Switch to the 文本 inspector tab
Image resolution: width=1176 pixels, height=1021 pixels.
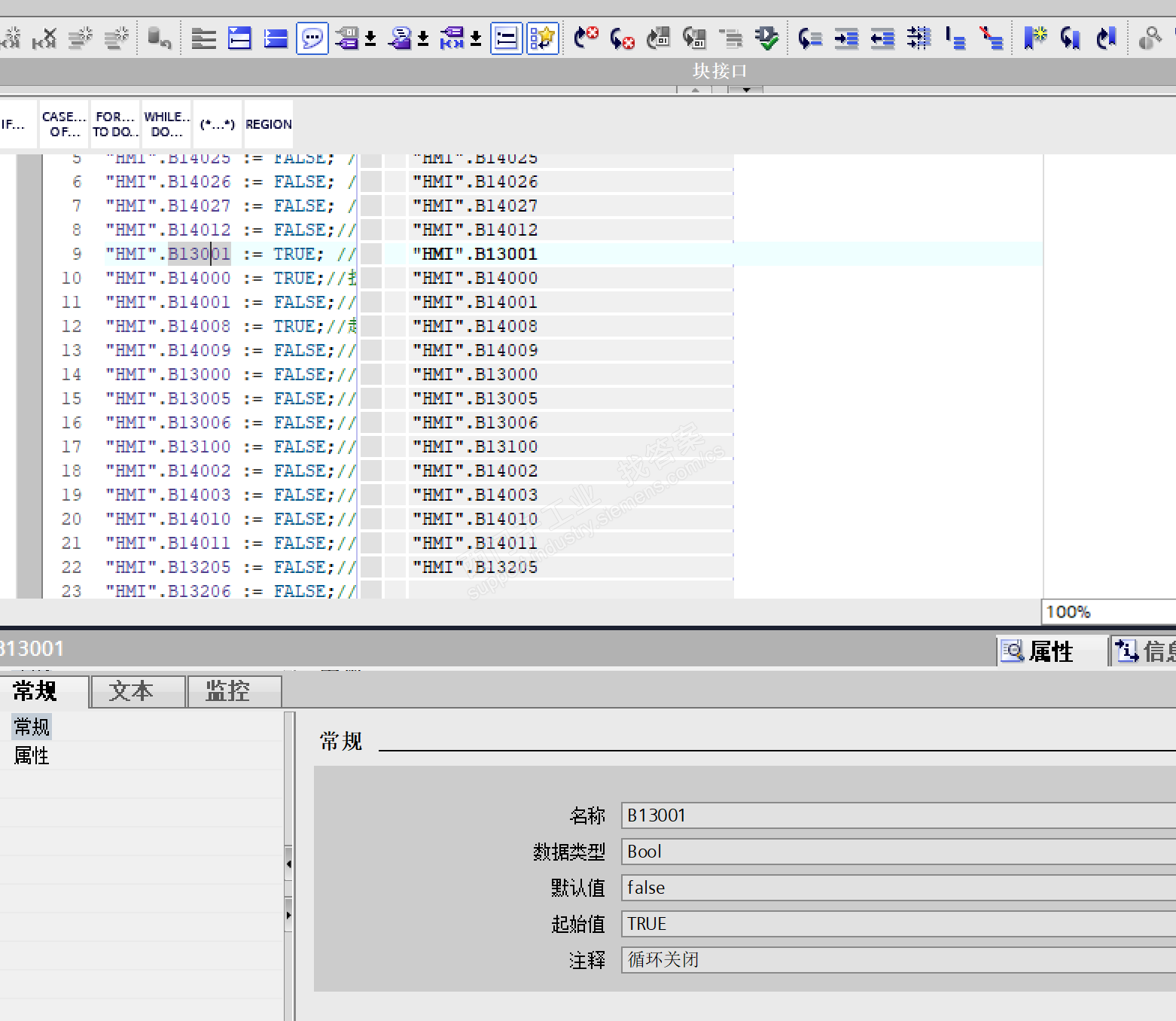pyautogui.click(x=139, y=691)
